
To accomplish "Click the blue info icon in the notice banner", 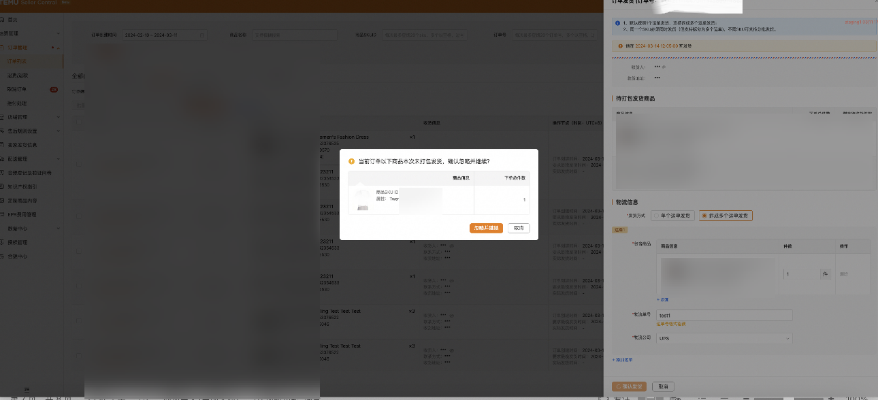I will click(x=619, y=21).
